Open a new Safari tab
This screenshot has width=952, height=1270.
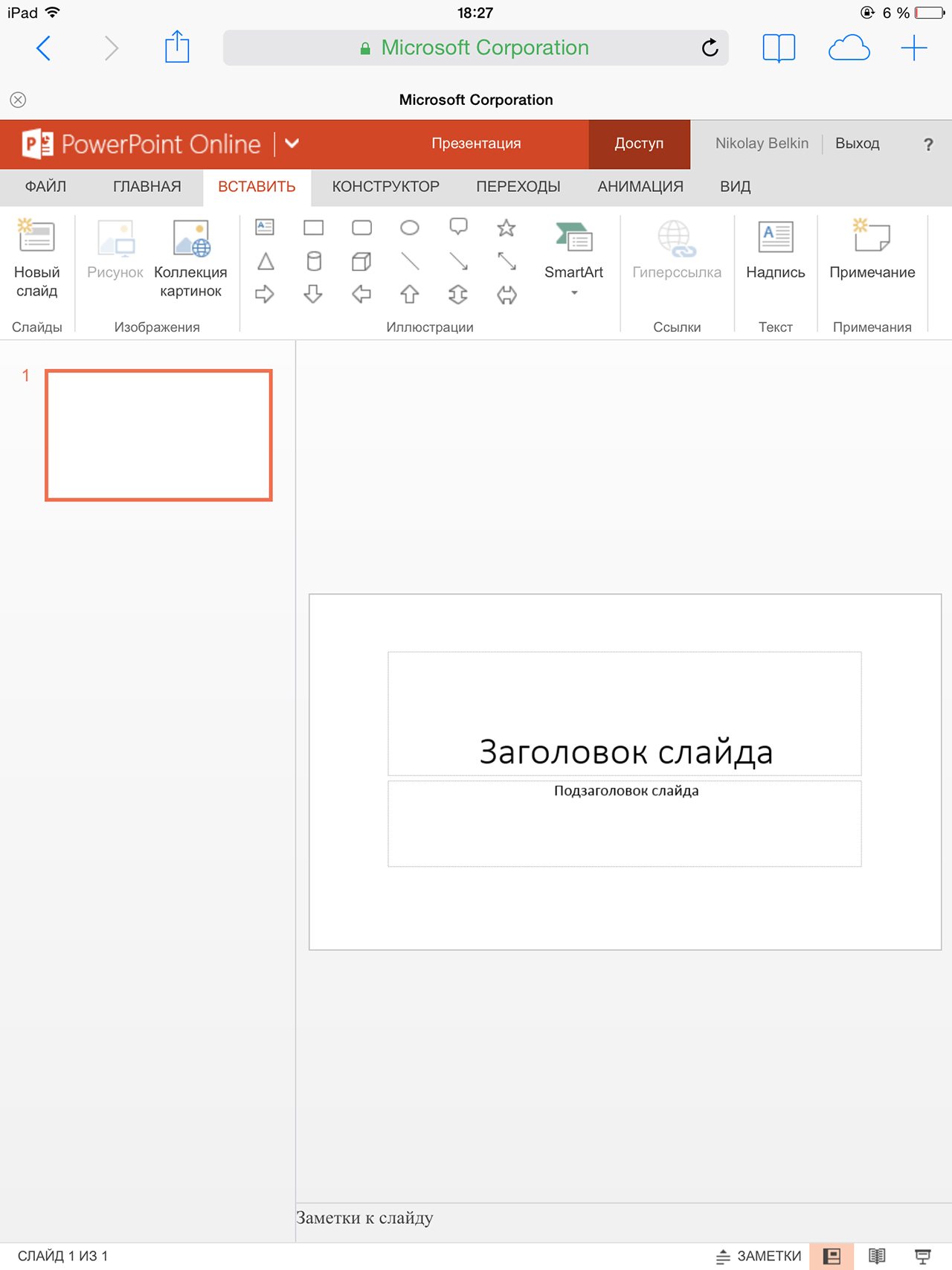(x=914, y=48)
